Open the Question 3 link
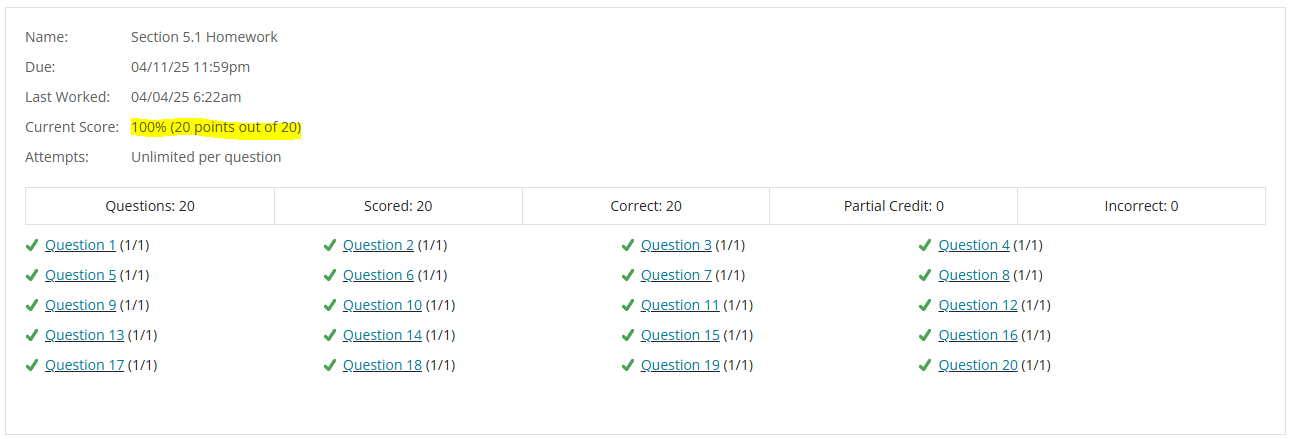 (676, 245)
